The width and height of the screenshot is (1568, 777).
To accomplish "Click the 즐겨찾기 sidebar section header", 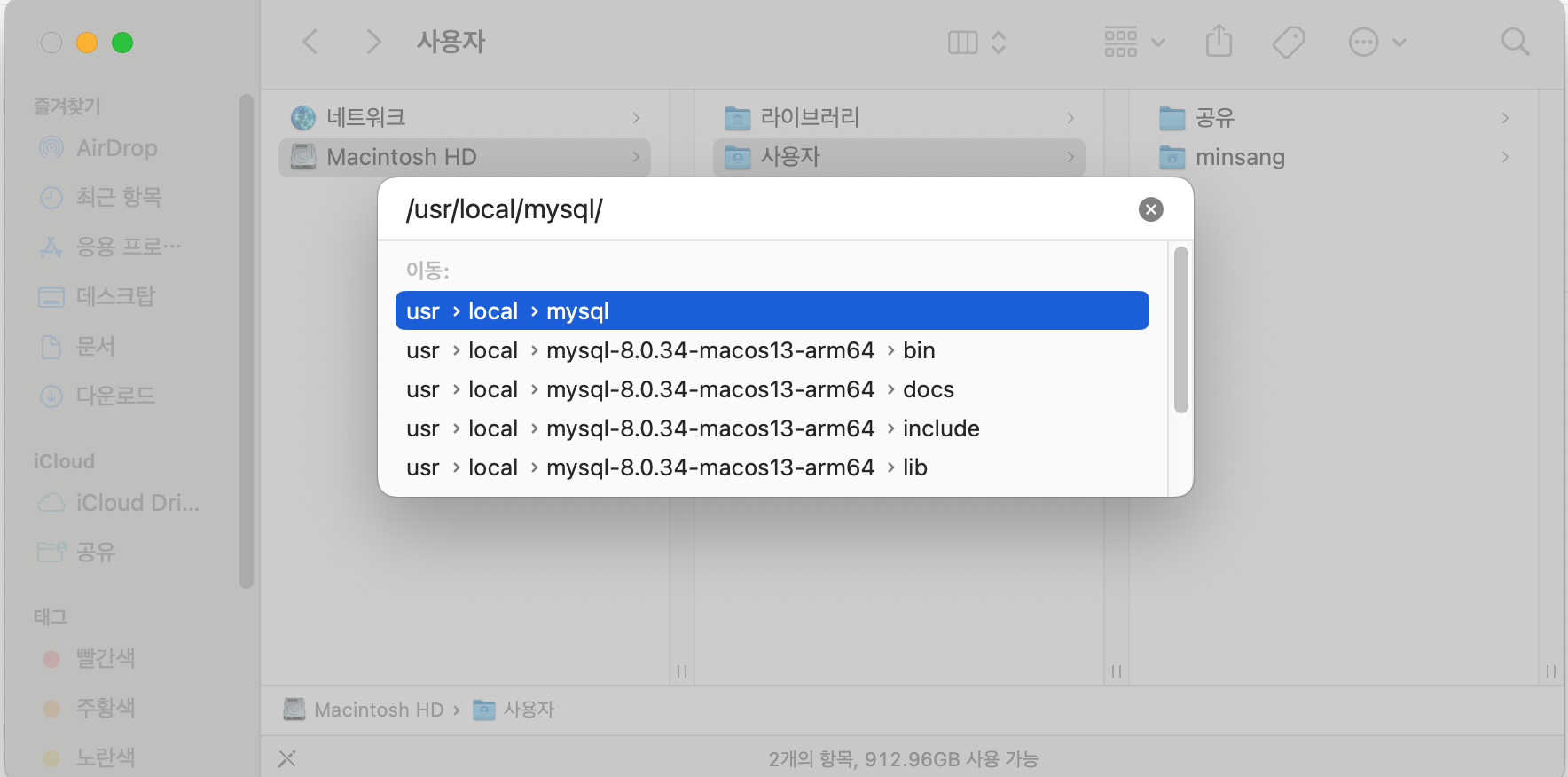I will pyautogui.click(x=67, y=106).
